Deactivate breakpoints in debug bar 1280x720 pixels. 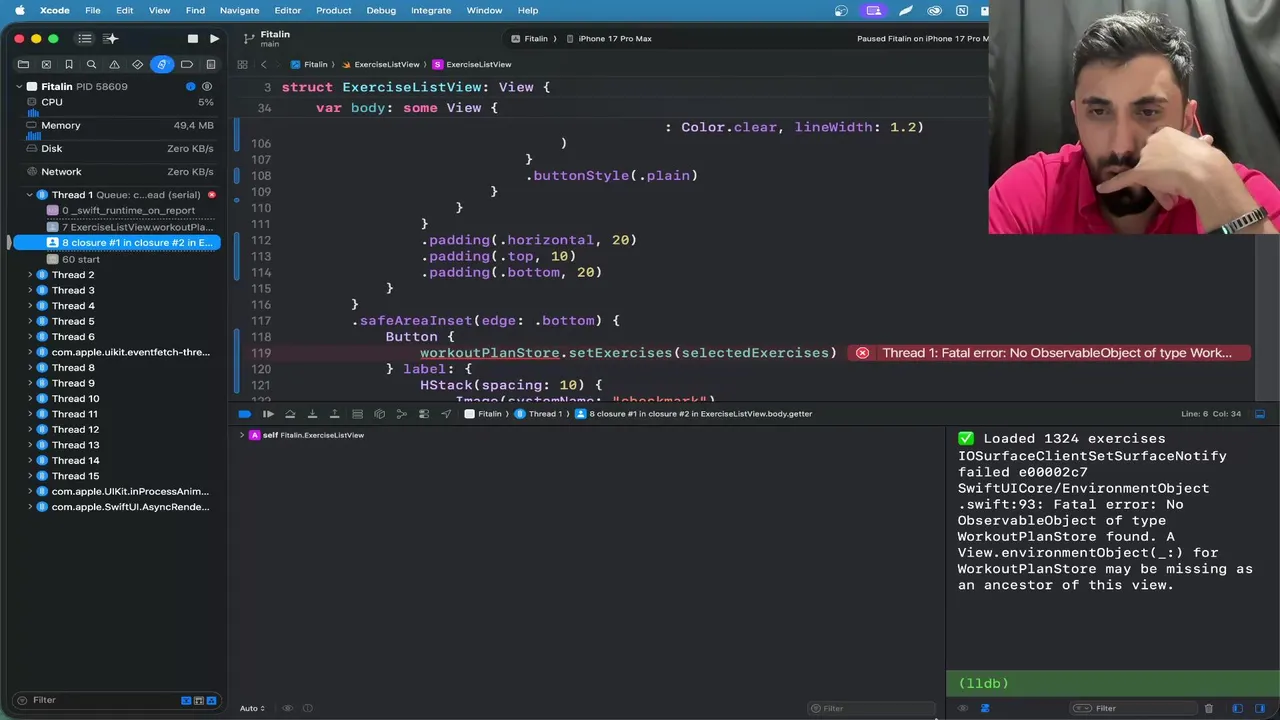(245, 414)
